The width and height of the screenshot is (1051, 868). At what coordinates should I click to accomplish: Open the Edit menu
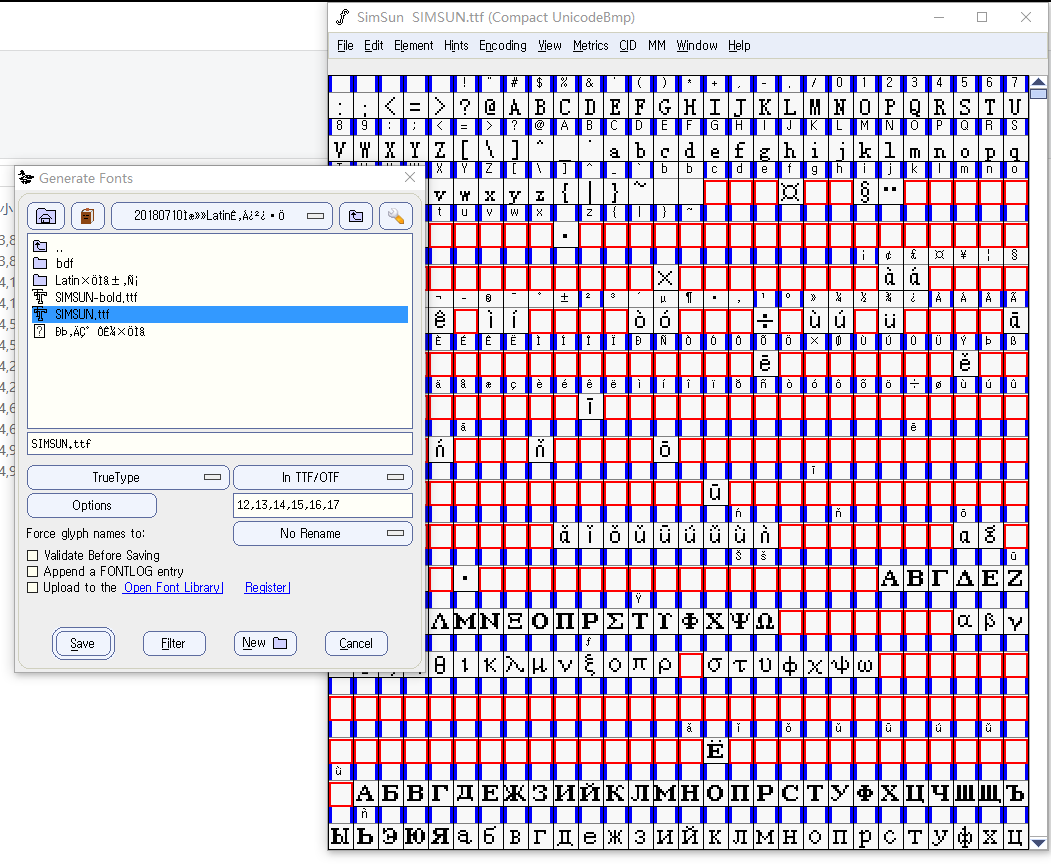click(373, 46)
